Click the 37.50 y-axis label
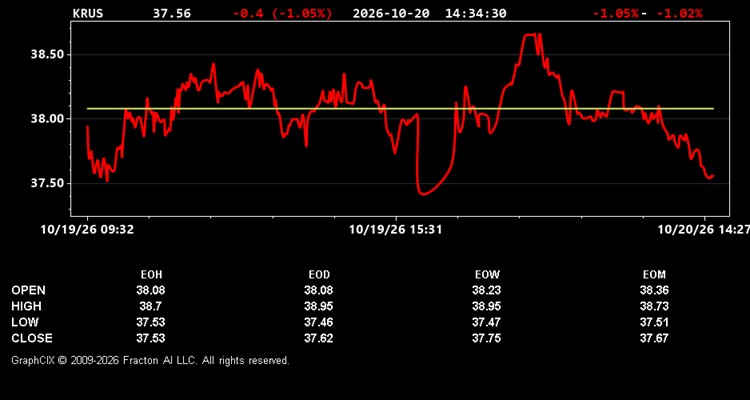This screenshot has height=400, width=750. pos(47,183)
